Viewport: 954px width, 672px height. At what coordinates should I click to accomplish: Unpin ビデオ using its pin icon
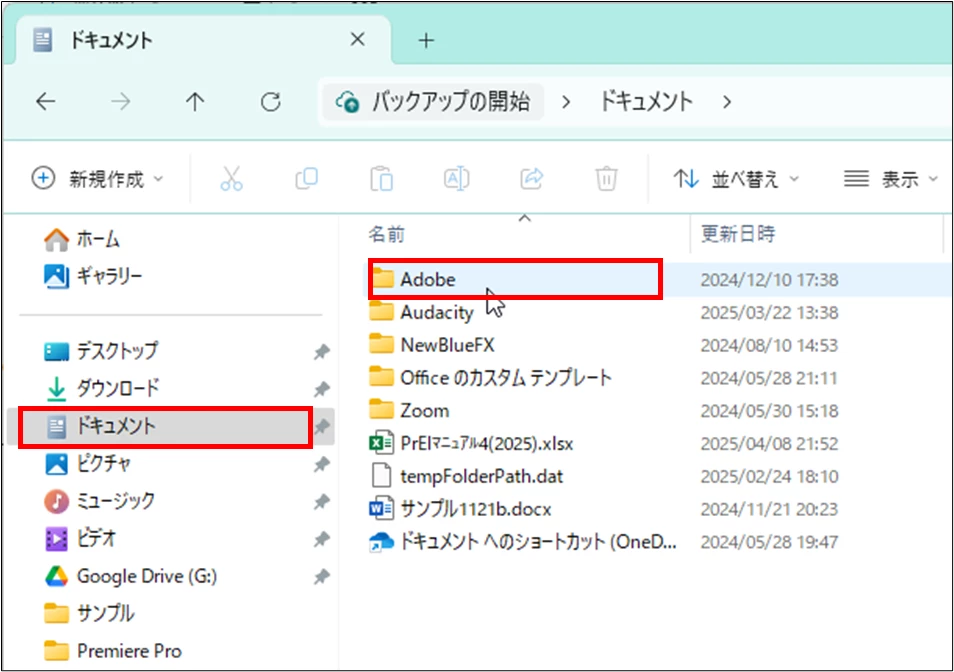click(321, 539)
